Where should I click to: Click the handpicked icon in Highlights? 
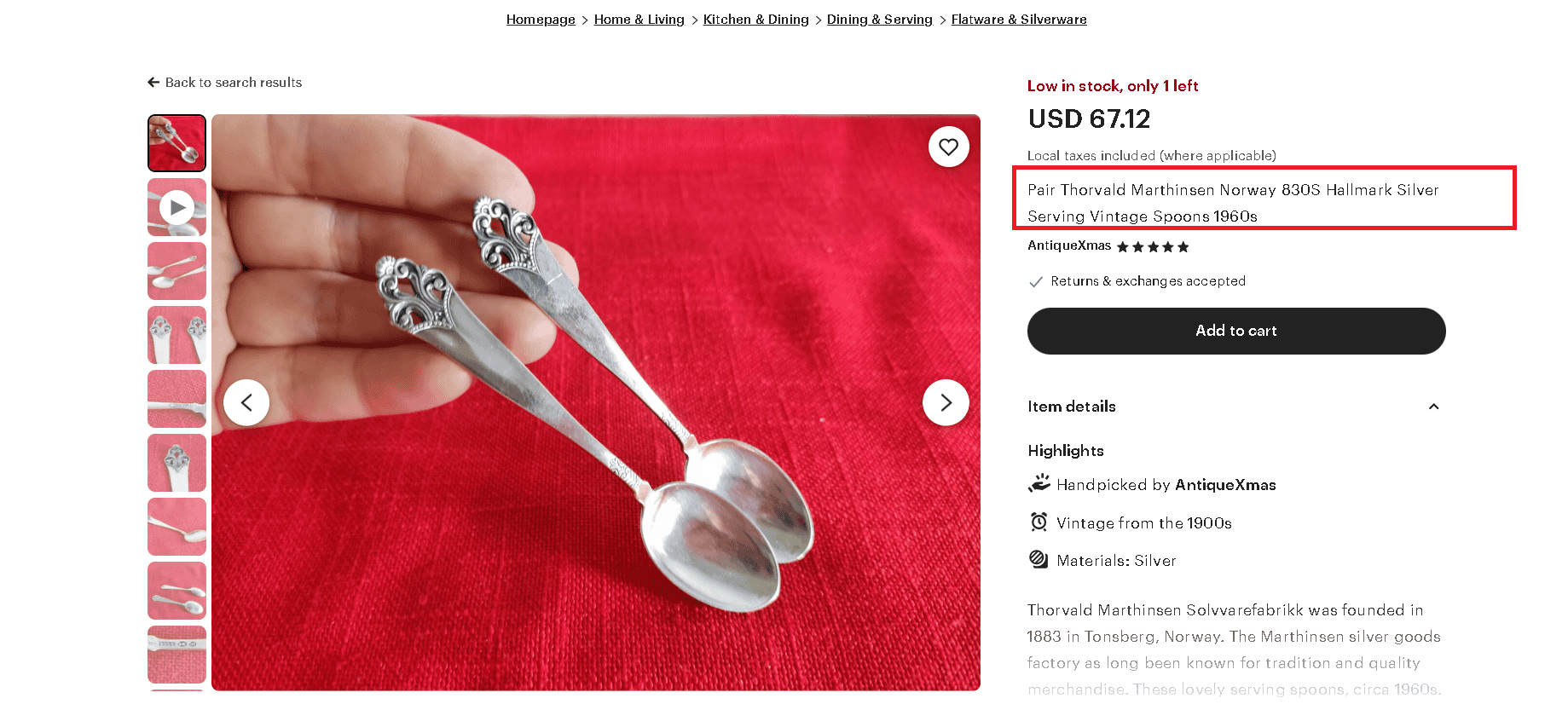pos(1038,483)
